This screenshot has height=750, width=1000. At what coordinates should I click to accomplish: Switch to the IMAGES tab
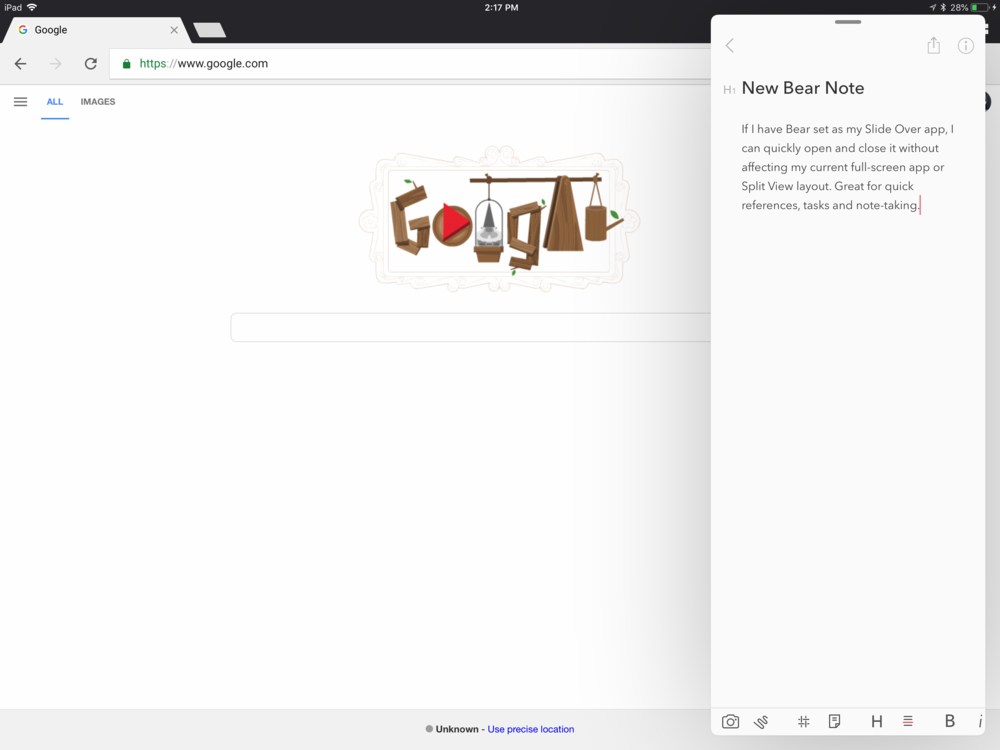pyautogui.click(x=98, y=102)
